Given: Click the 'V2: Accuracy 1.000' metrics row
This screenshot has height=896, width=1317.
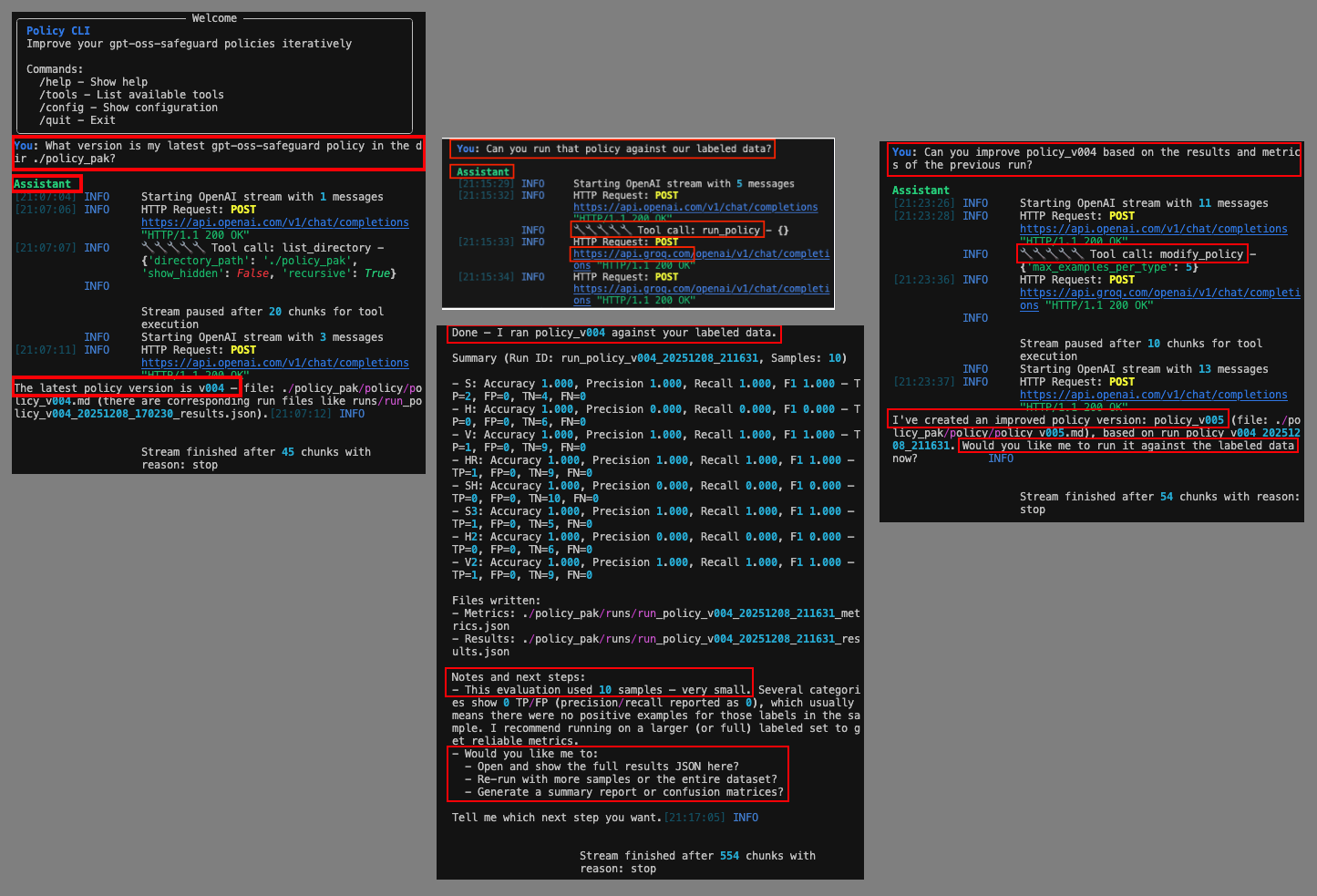Looking at the screenshot, I should [x=653, y=569].
